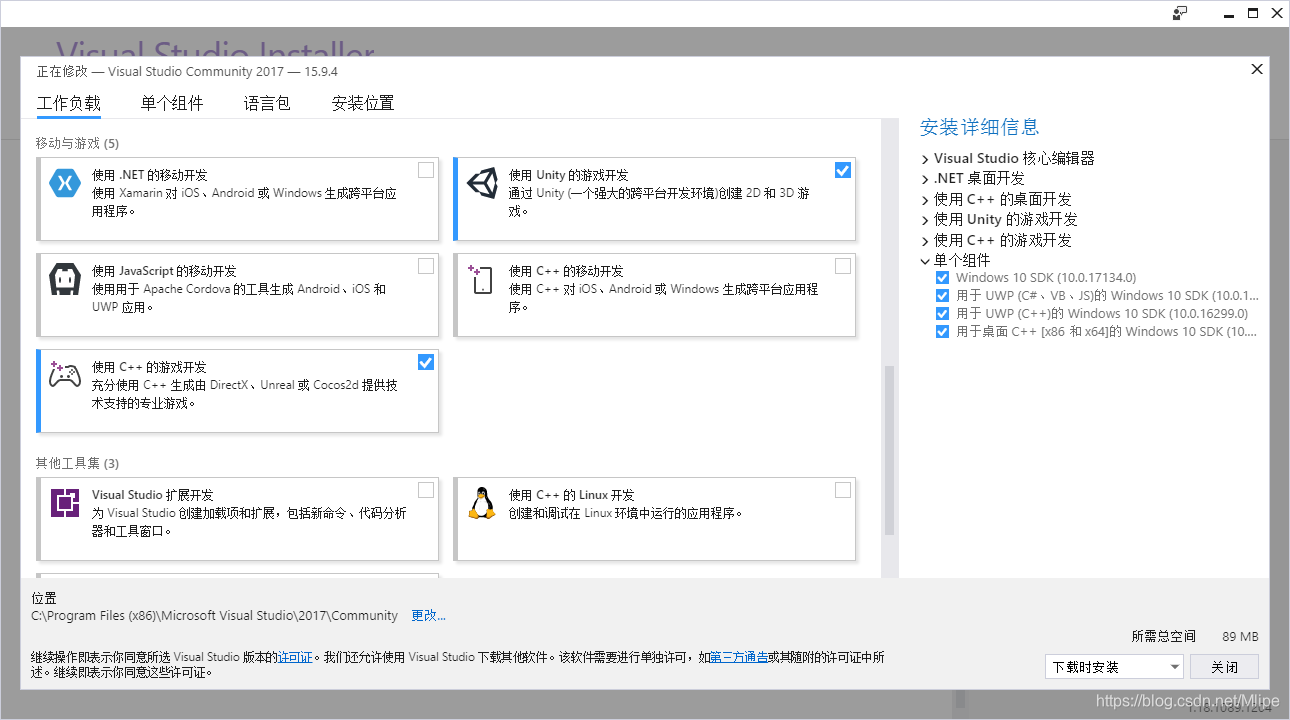Click the Unity logo icon
The image size is (1290, 720).
(482, 184)
